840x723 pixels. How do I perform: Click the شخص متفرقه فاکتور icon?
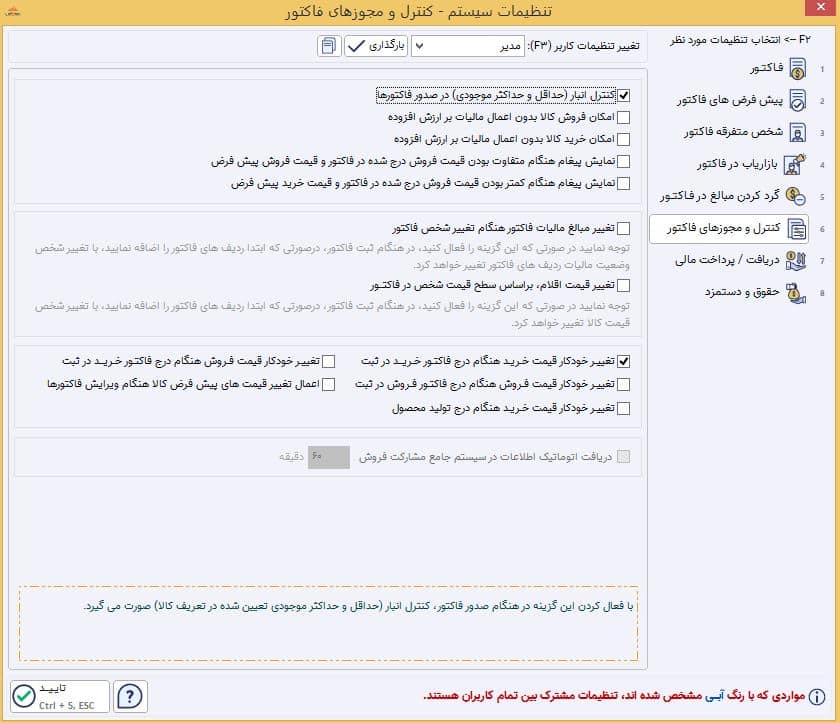point(797,132)
